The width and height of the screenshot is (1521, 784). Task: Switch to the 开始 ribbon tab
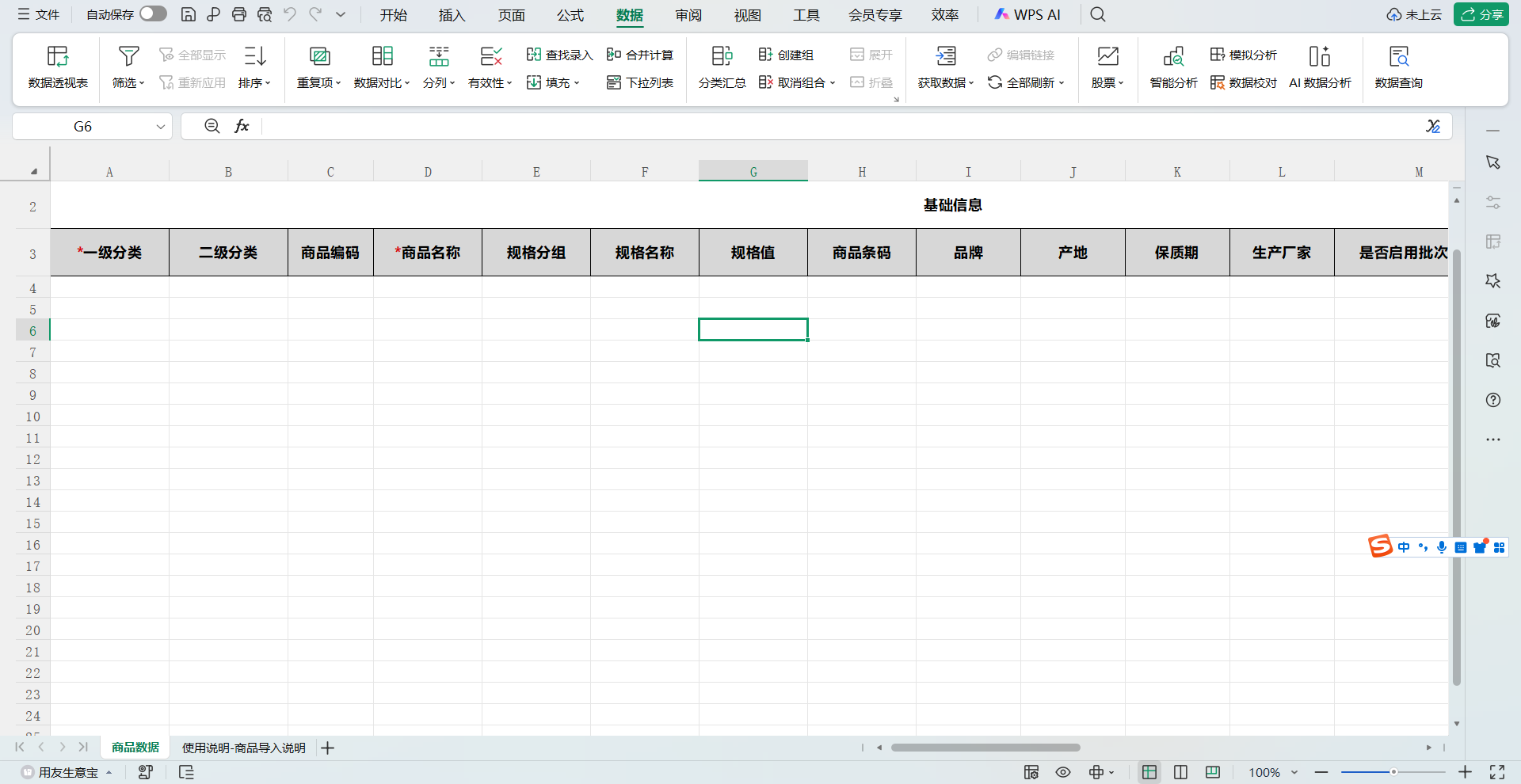pos(394,15)
